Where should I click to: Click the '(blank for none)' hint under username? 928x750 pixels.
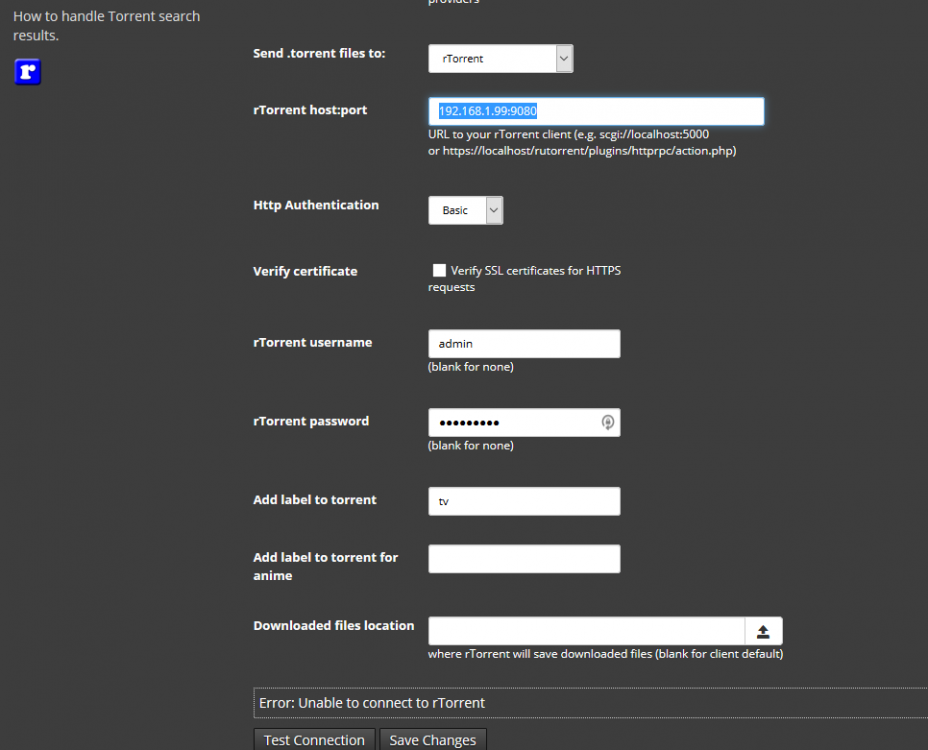(x=471, y=367)
